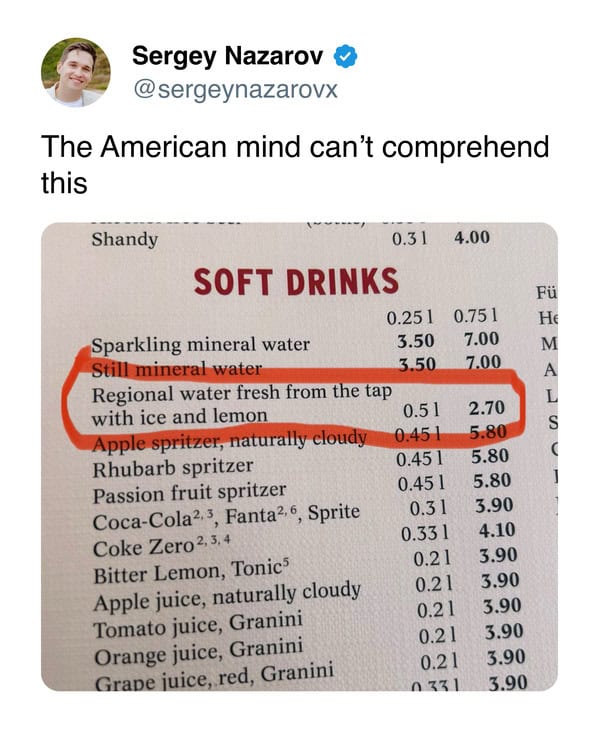Click the blue verified badge
Viewport: 599px width, 729px height.
click(346, 57)
